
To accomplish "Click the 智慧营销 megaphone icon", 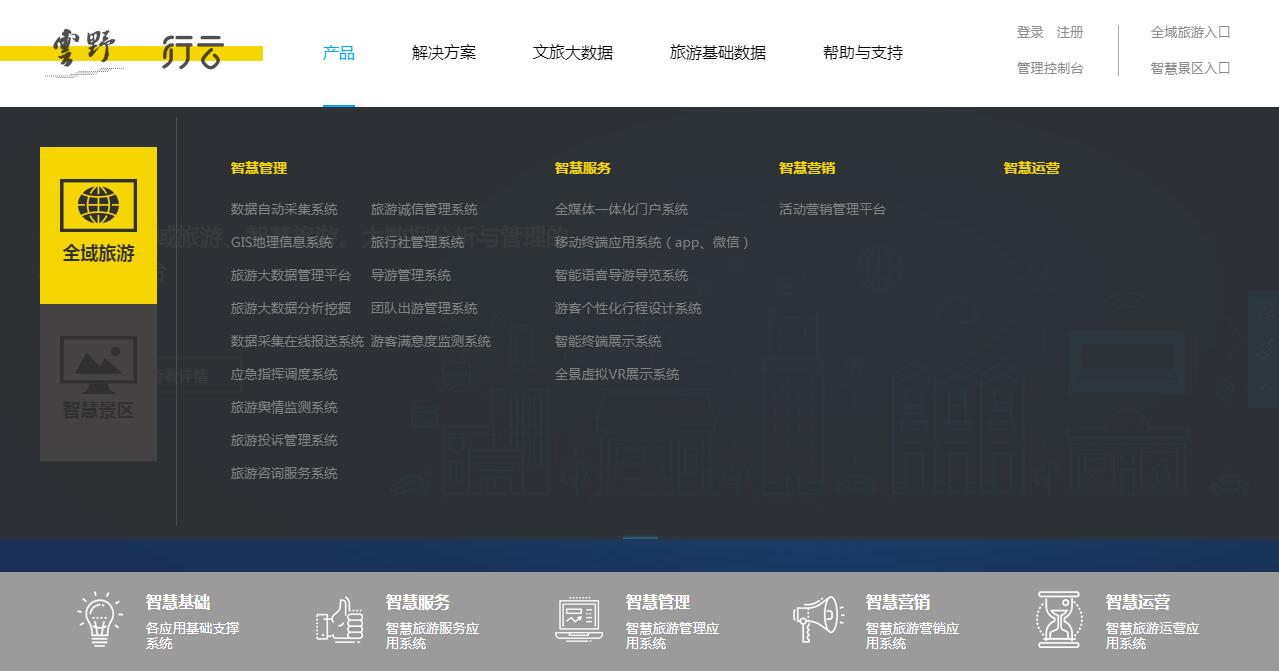I will pyautogui.click(x=818, y=619).
